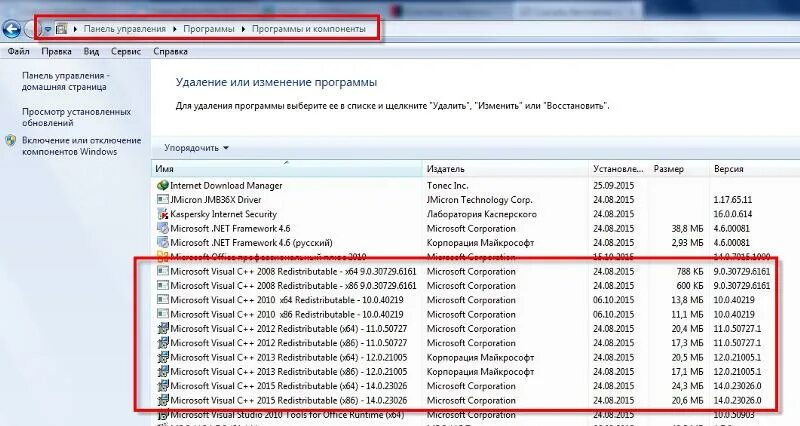Expand arrow before 'Программы и компоненты' breadcrumb

pos(243,29)
